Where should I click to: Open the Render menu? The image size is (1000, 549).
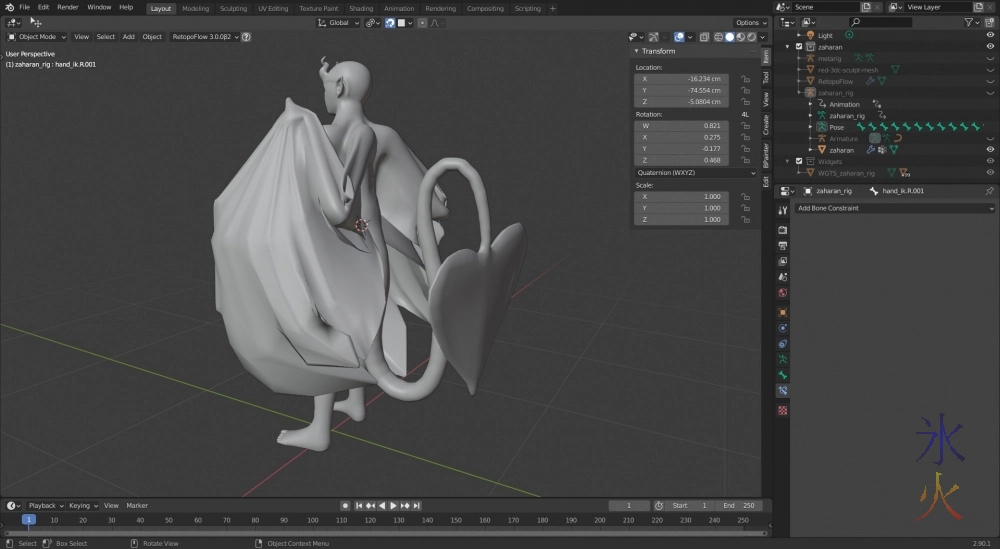pos(67,7)
